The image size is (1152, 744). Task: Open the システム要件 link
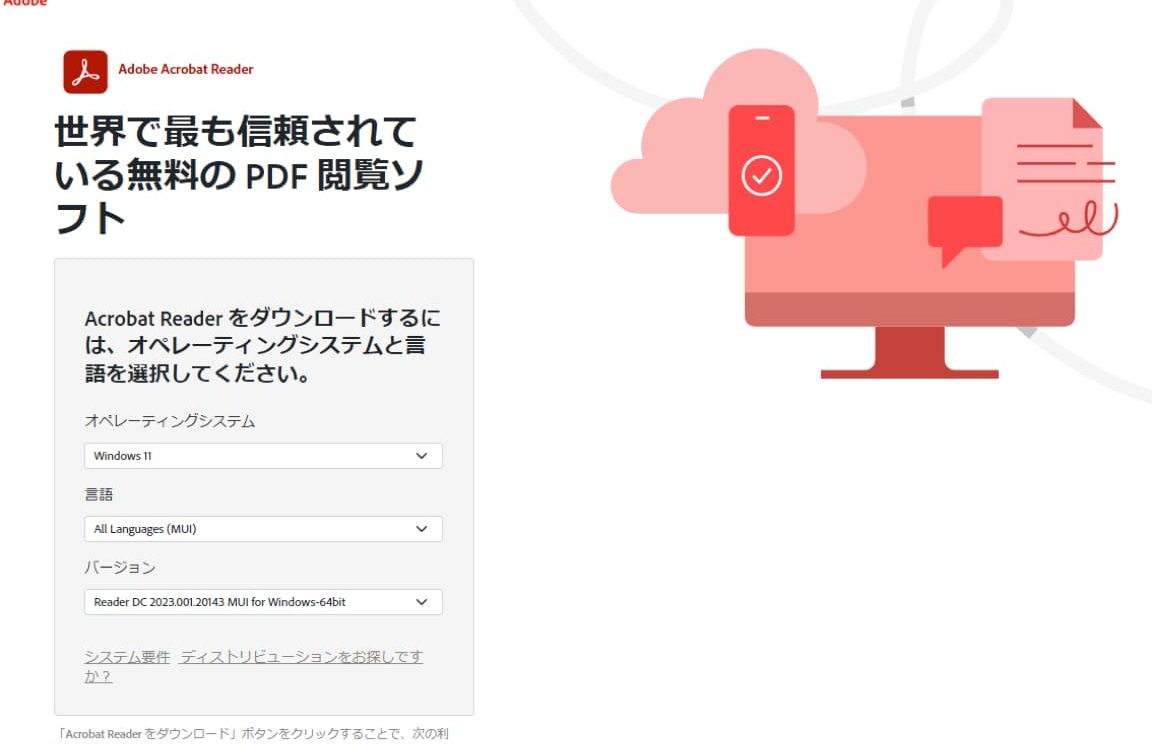click(127, 657)
